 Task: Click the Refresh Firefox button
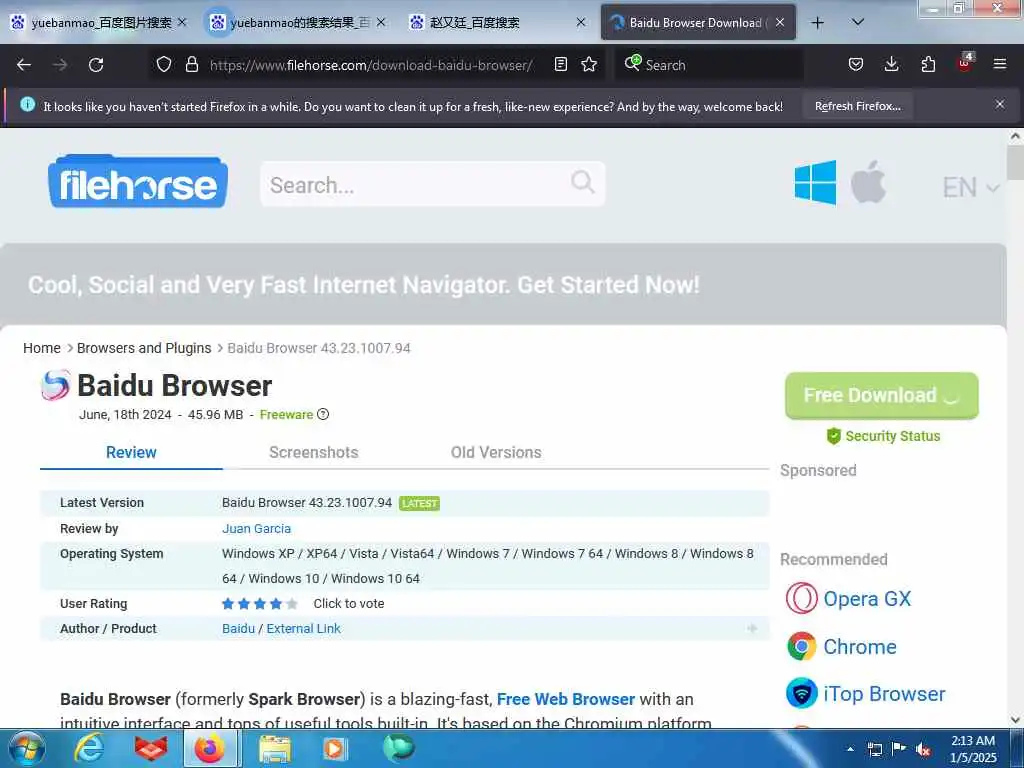857,106
